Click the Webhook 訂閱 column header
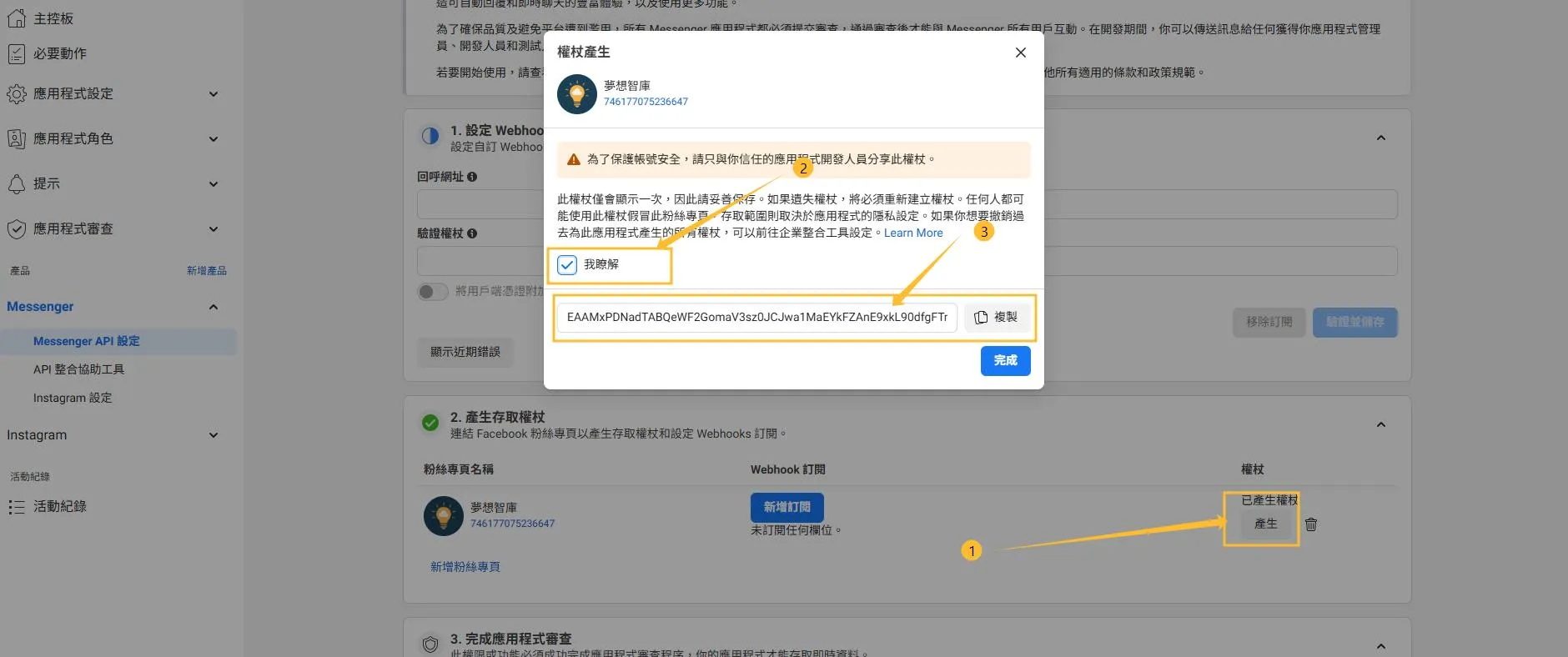The image size is (1568, 657). click(788, 470)
